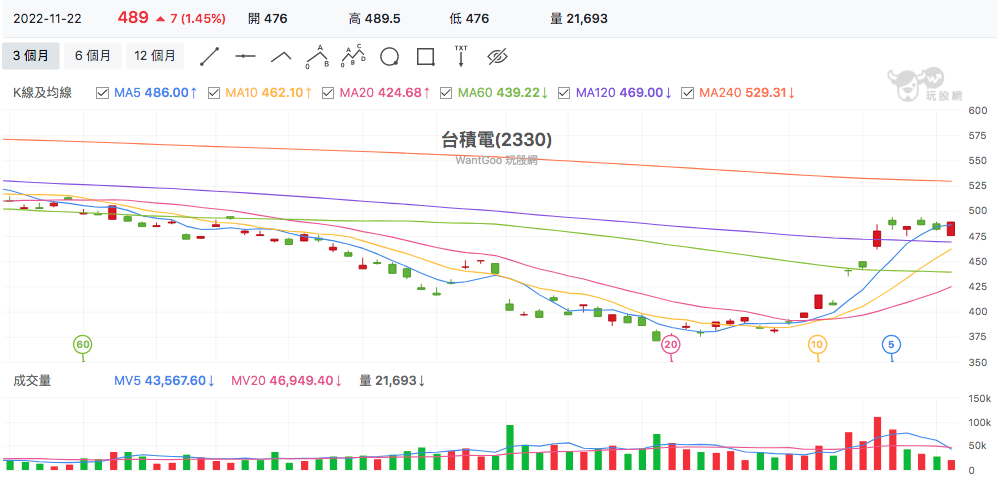The image size is (997, 478).
Task: Click the 350 price axis label
Action: (x=977, y=364)
